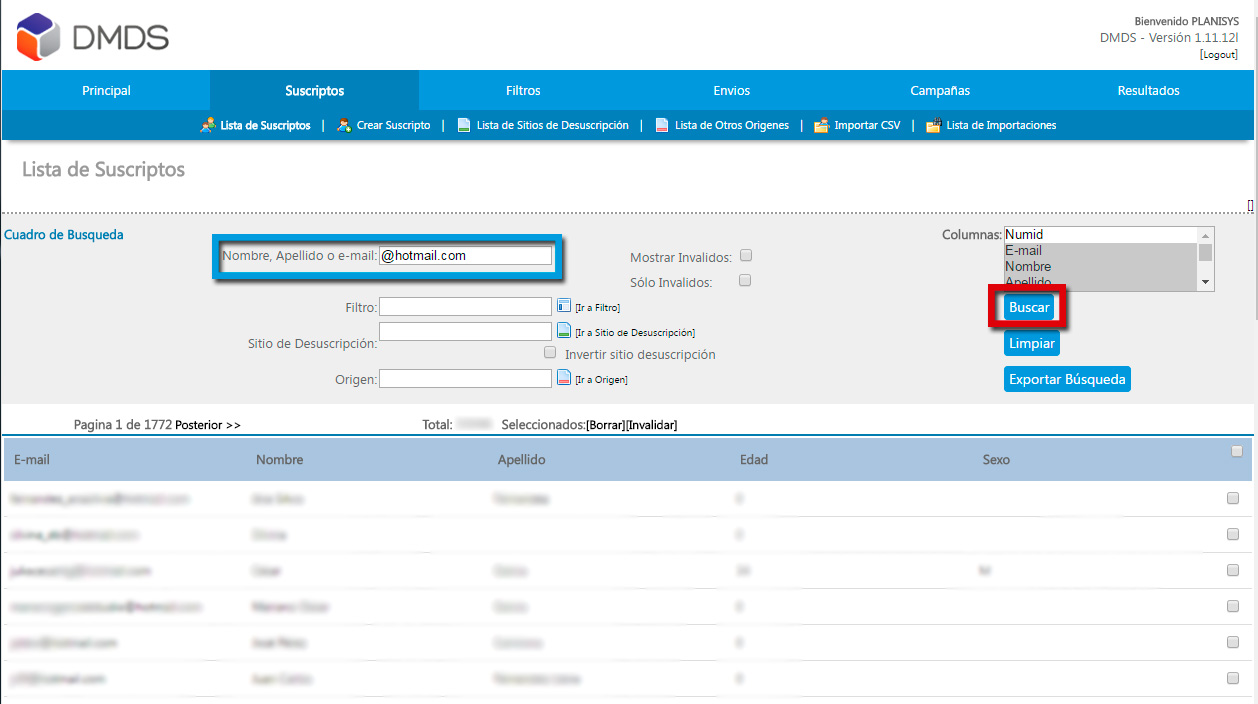Select Nombre in the Columnas list
Viewport: 1258px width, 704px height.
click(1101, 267)
